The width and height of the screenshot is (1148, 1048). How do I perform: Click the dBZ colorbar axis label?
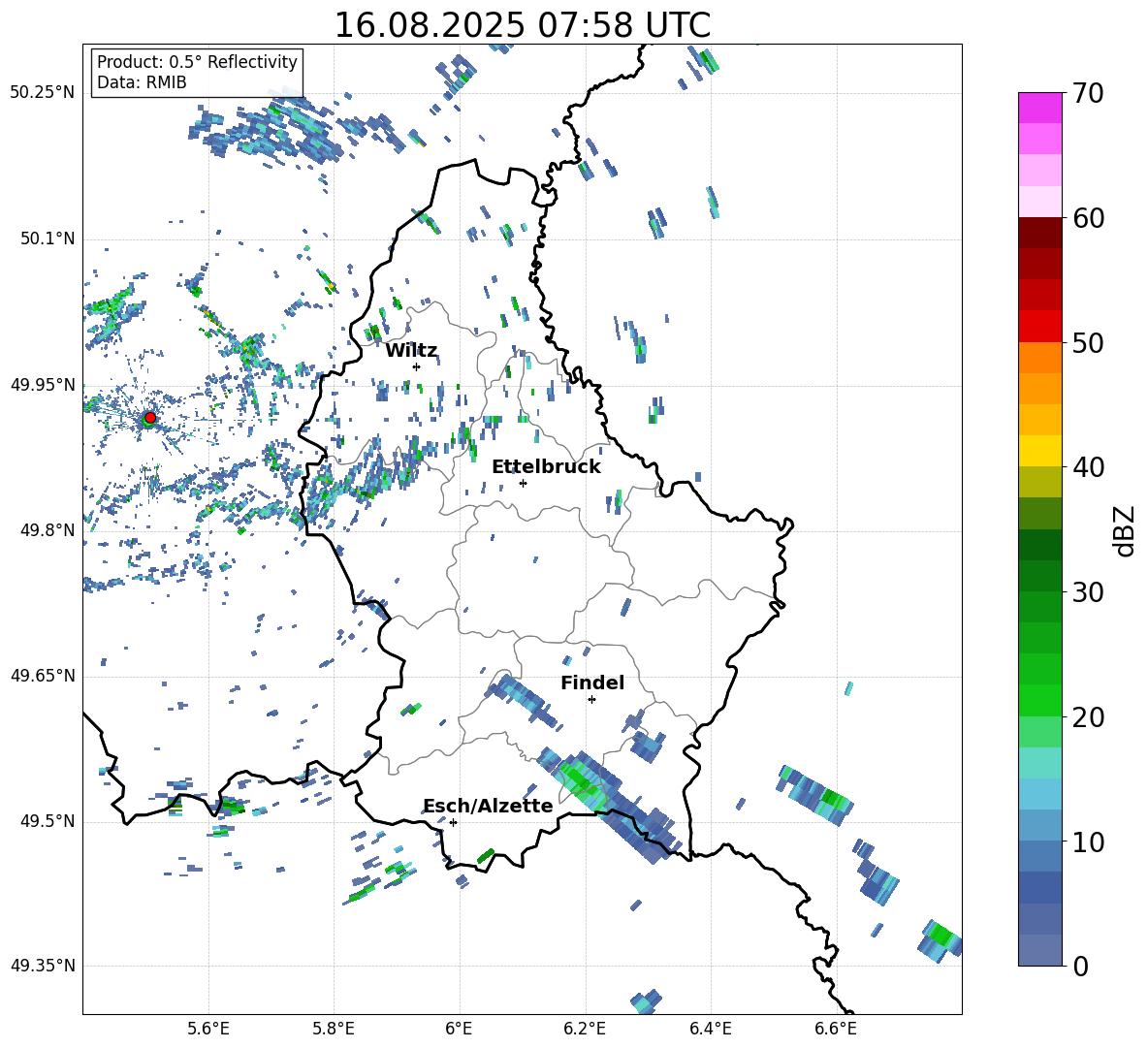point(1126,530)
